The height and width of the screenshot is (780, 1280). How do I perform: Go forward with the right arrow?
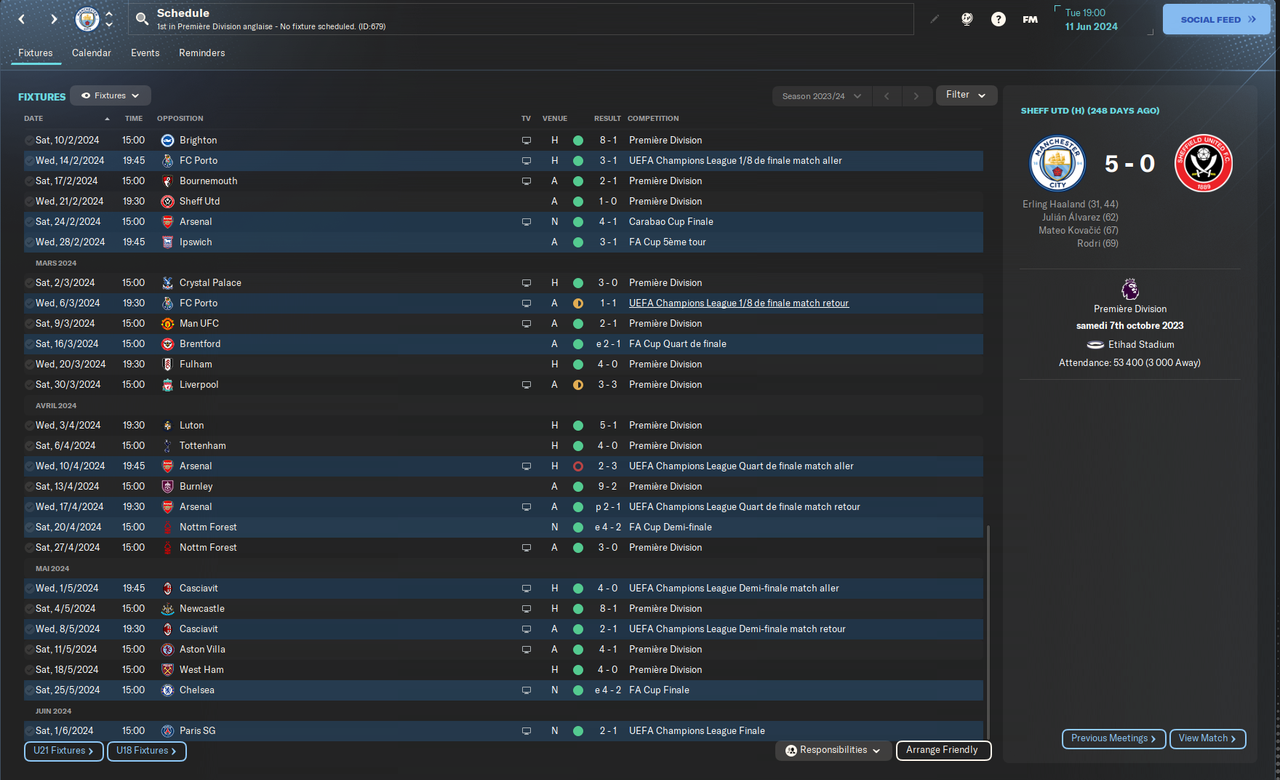[x=53, y=19]
